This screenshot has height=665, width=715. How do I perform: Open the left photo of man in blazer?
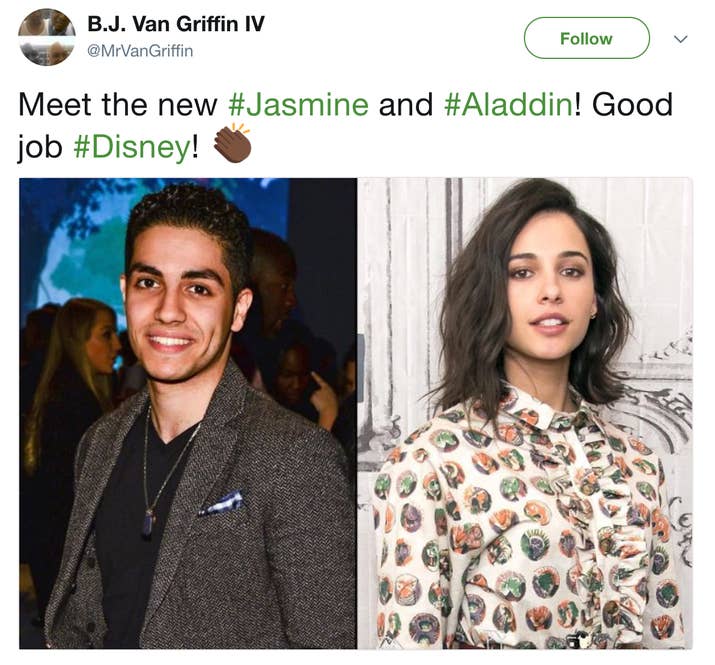pyautogui.click(x=188, y=413)
